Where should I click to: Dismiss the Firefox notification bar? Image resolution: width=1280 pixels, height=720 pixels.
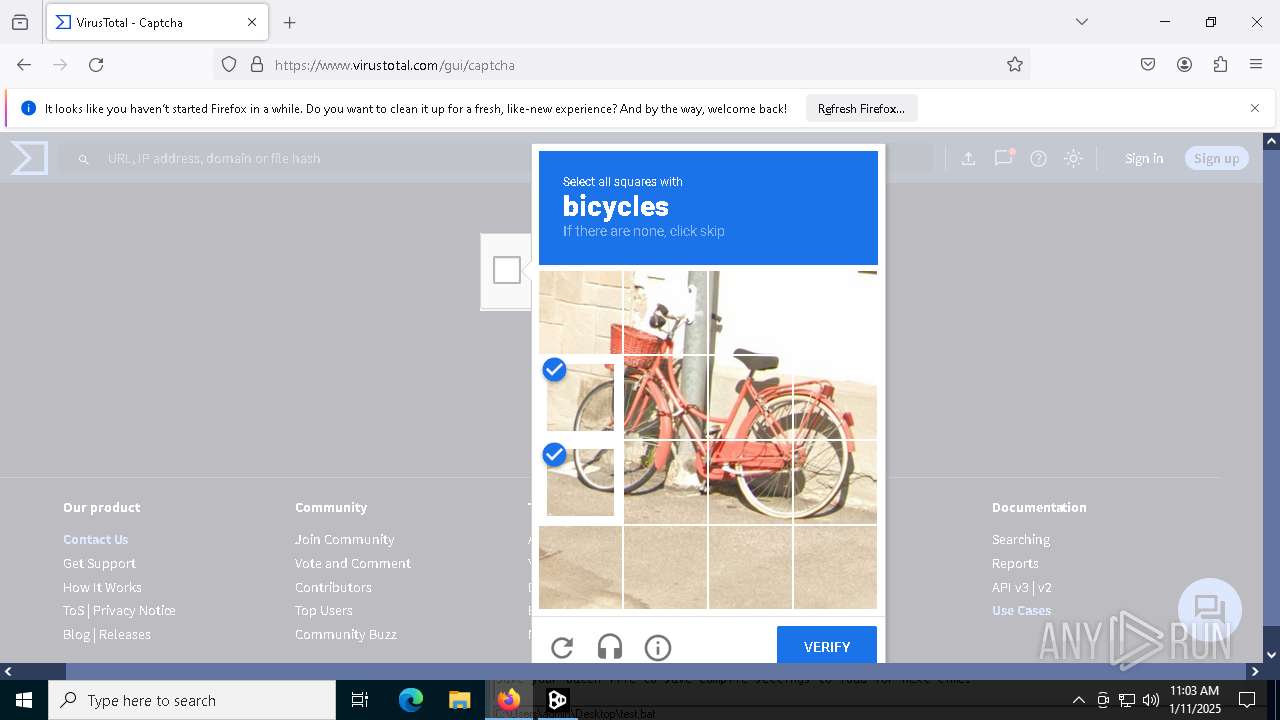click(1255, 108)
